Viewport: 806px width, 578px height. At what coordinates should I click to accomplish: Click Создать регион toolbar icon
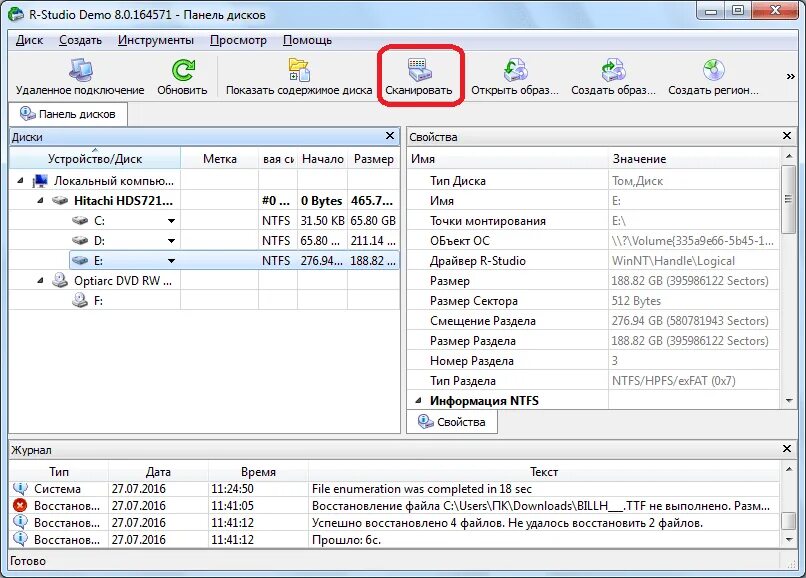tap(713, 70)
